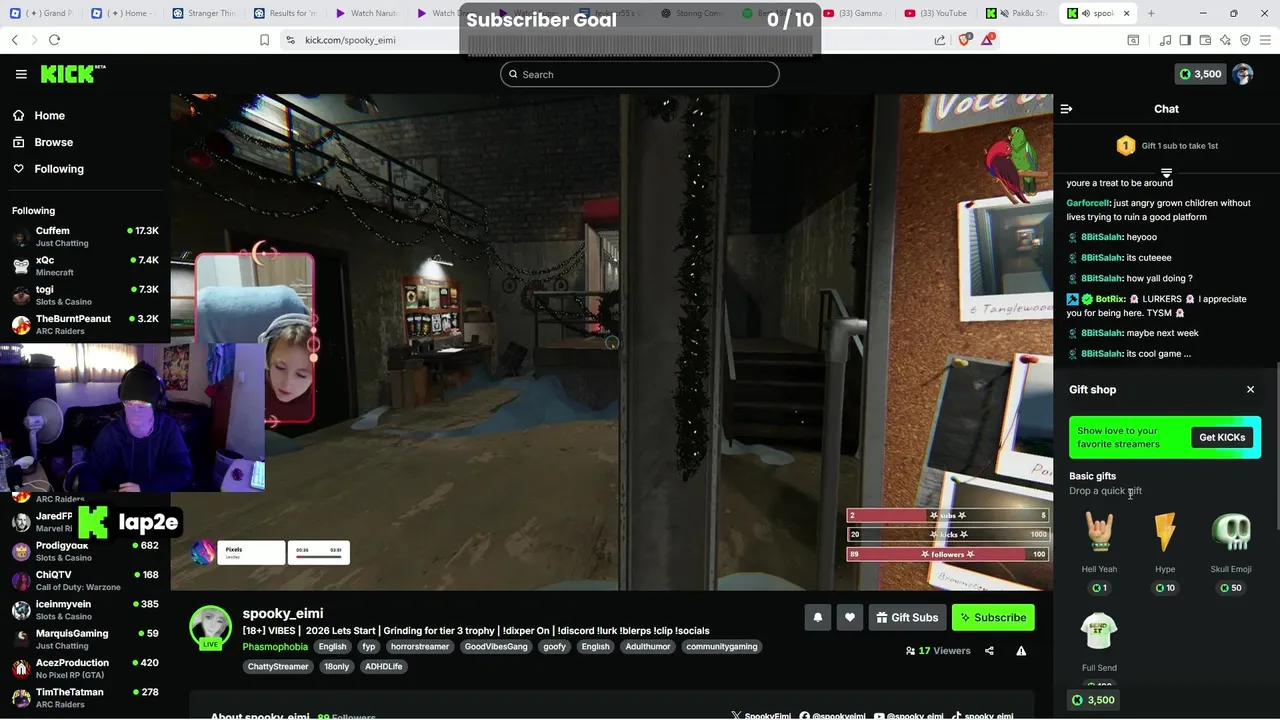This screenshot has height=720, width=1280.
Task: Click the green Subscribe button
Action: [x=993, y=618]
